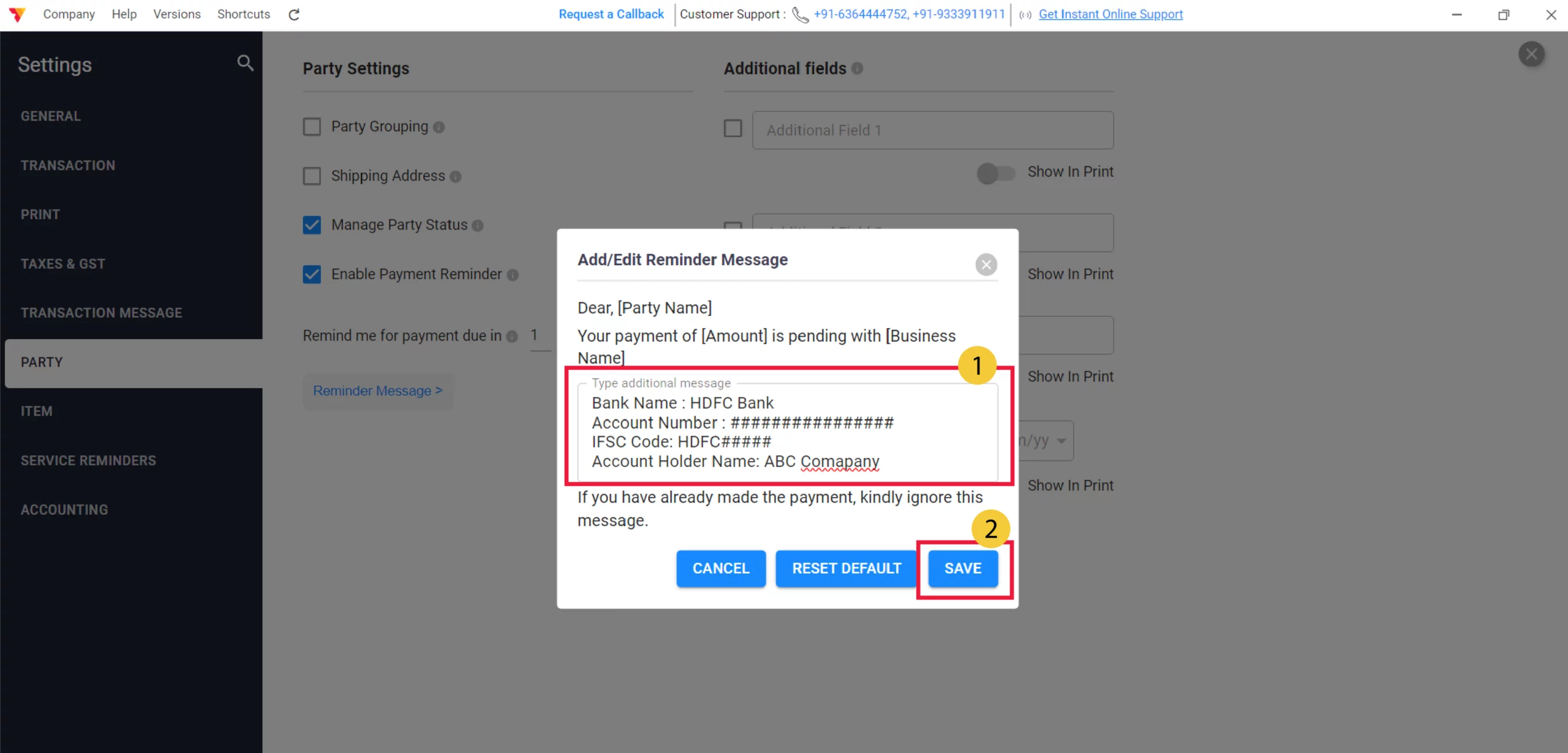Click the Vyapar logo
Viewport: 1568px width, 753px height.
point(18,14)
